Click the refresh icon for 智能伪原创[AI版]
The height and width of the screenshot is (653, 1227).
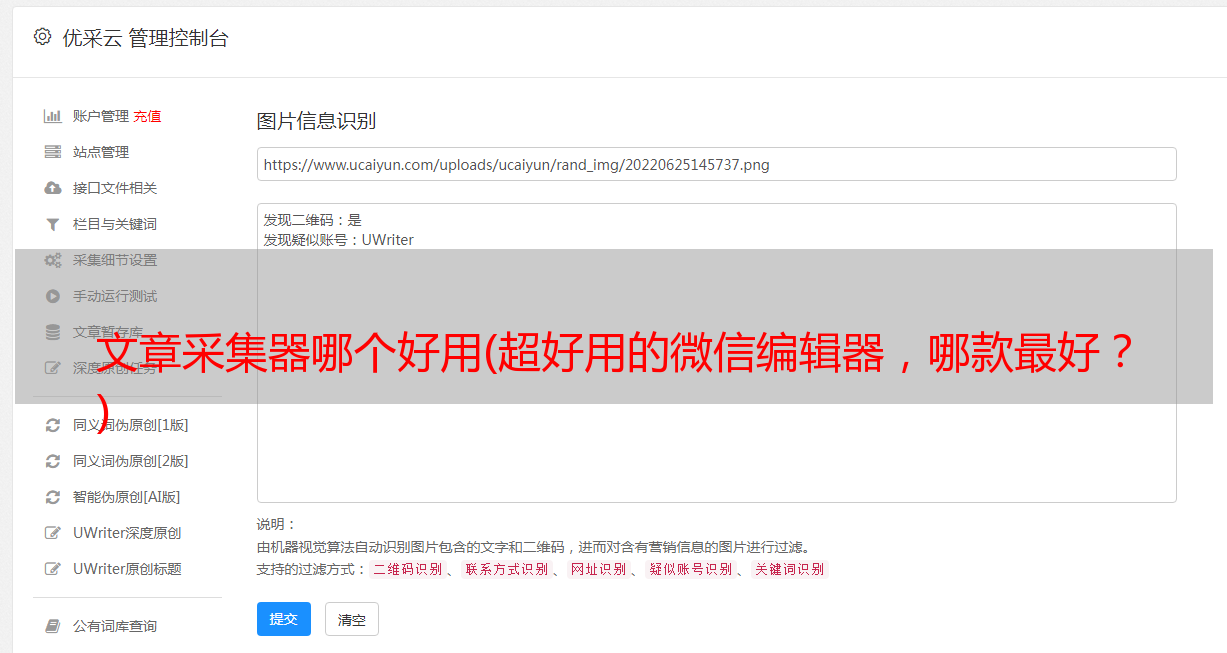pyautogui.click(x=53, y=497)
